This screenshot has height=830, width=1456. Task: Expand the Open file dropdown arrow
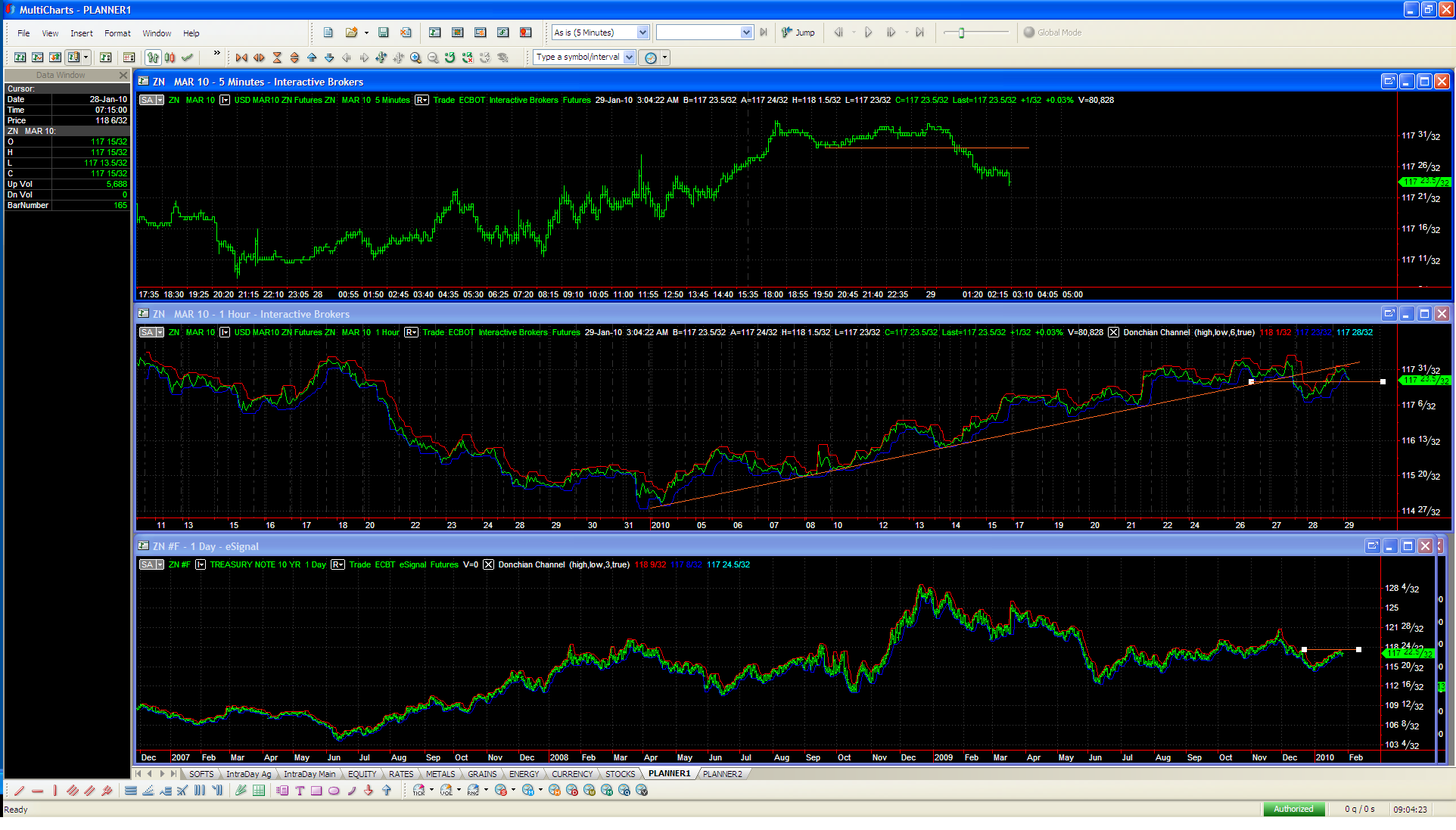click(366, 33)
